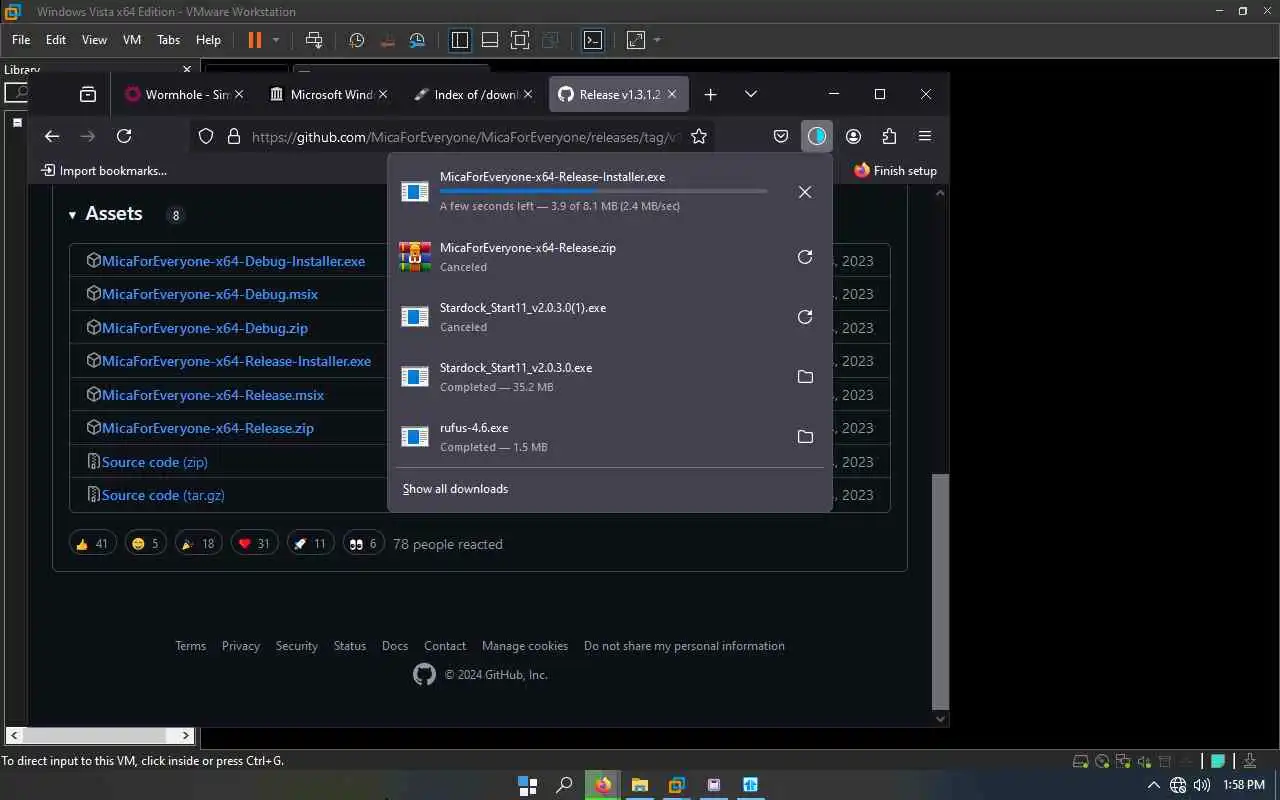Click Firefox reload page button
The width and height of the screenshot is (1280, 800).
click(124, 136)
